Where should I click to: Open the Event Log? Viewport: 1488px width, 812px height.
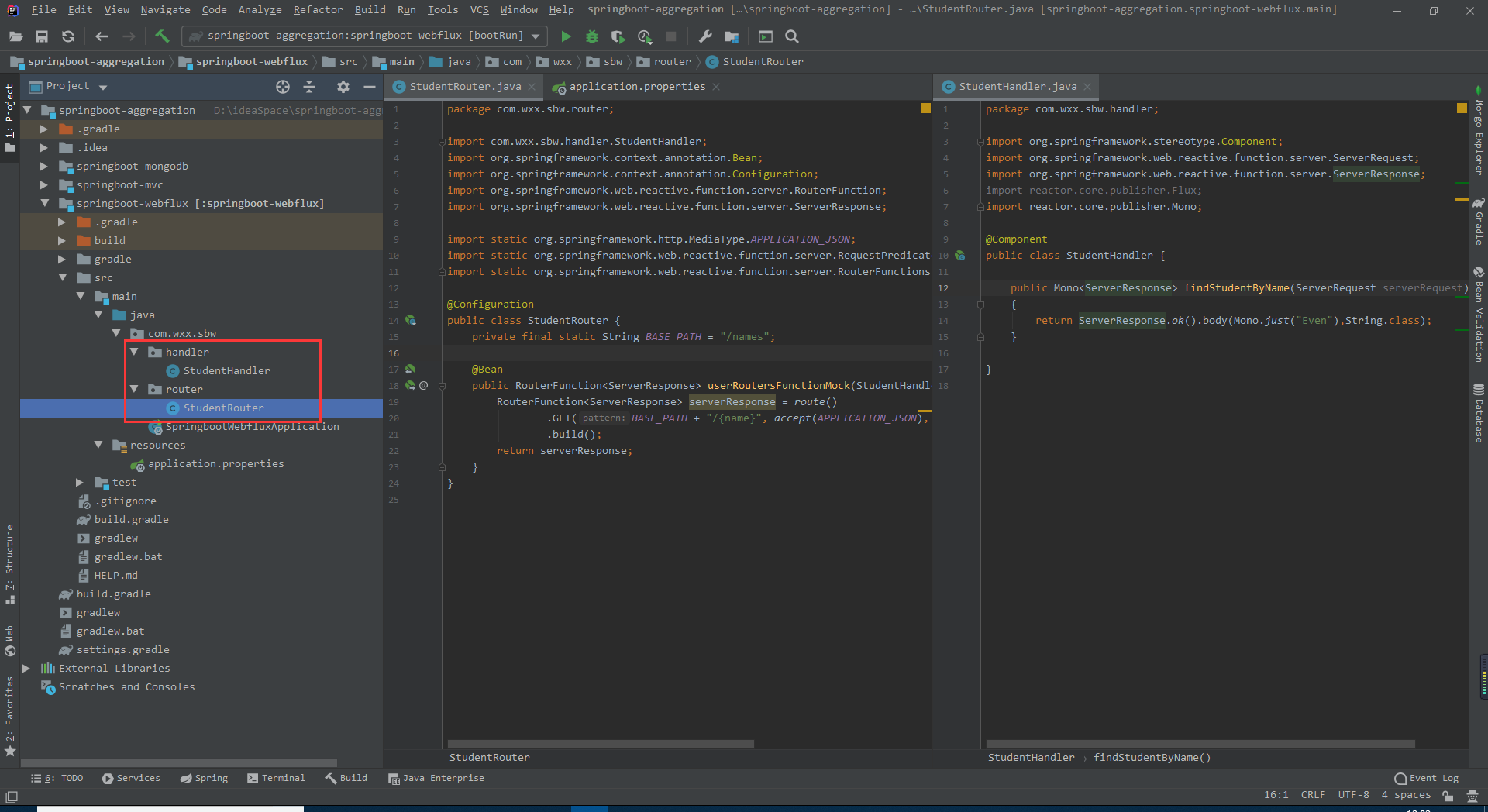(1426, 778)
